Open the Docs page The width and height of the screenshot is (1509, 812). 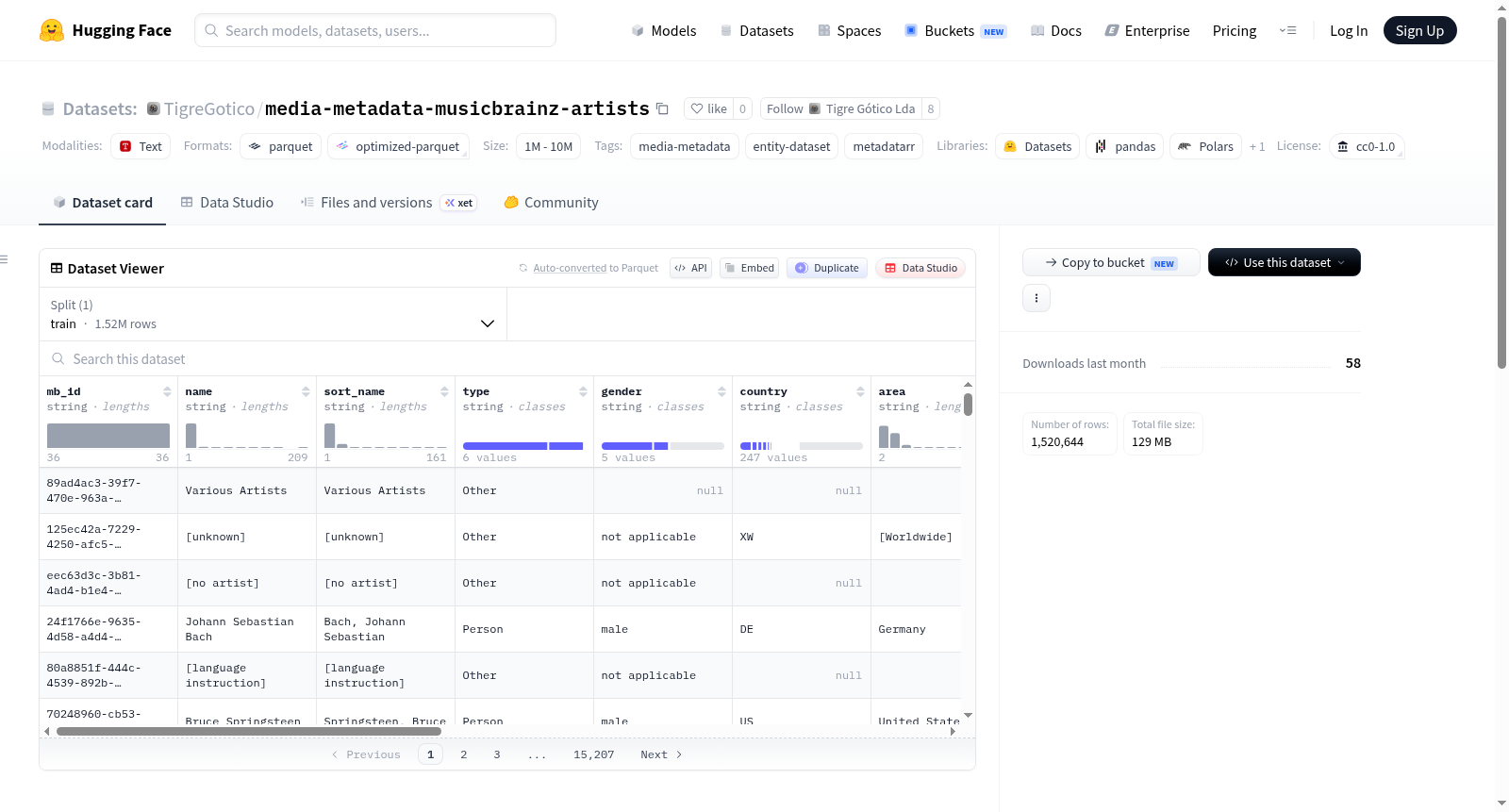pyautogui.click(x=1055, y=30)
